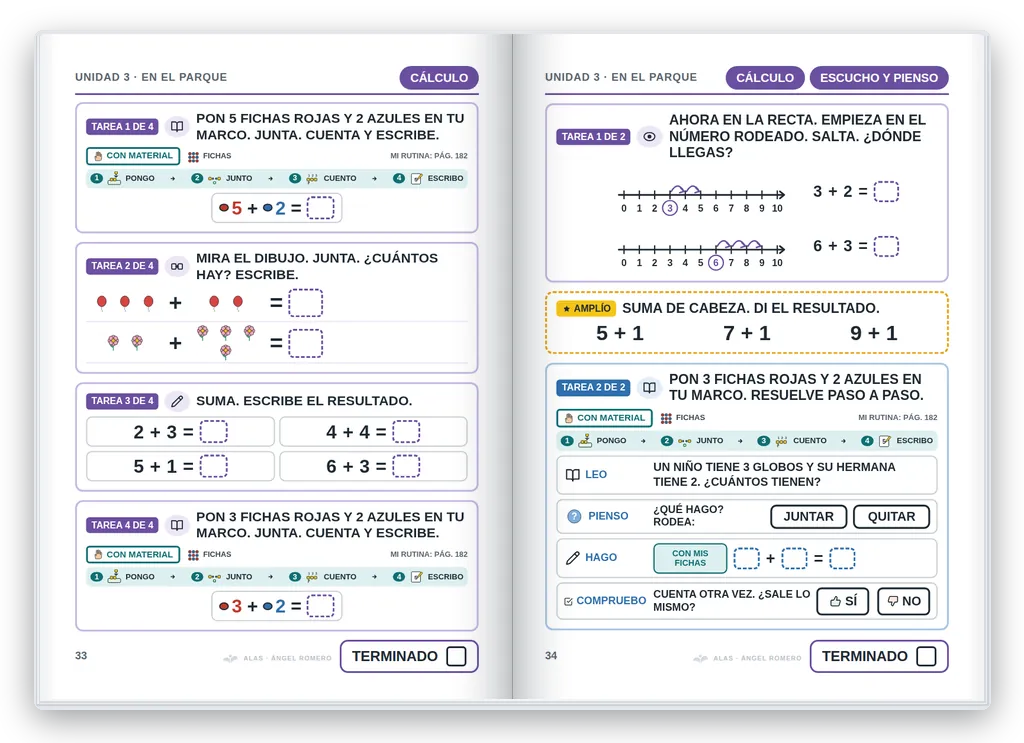The image size is (1024, 743).
Task: Click the book icon beside TAREA 2 DE 2
Action: (649, 387)
